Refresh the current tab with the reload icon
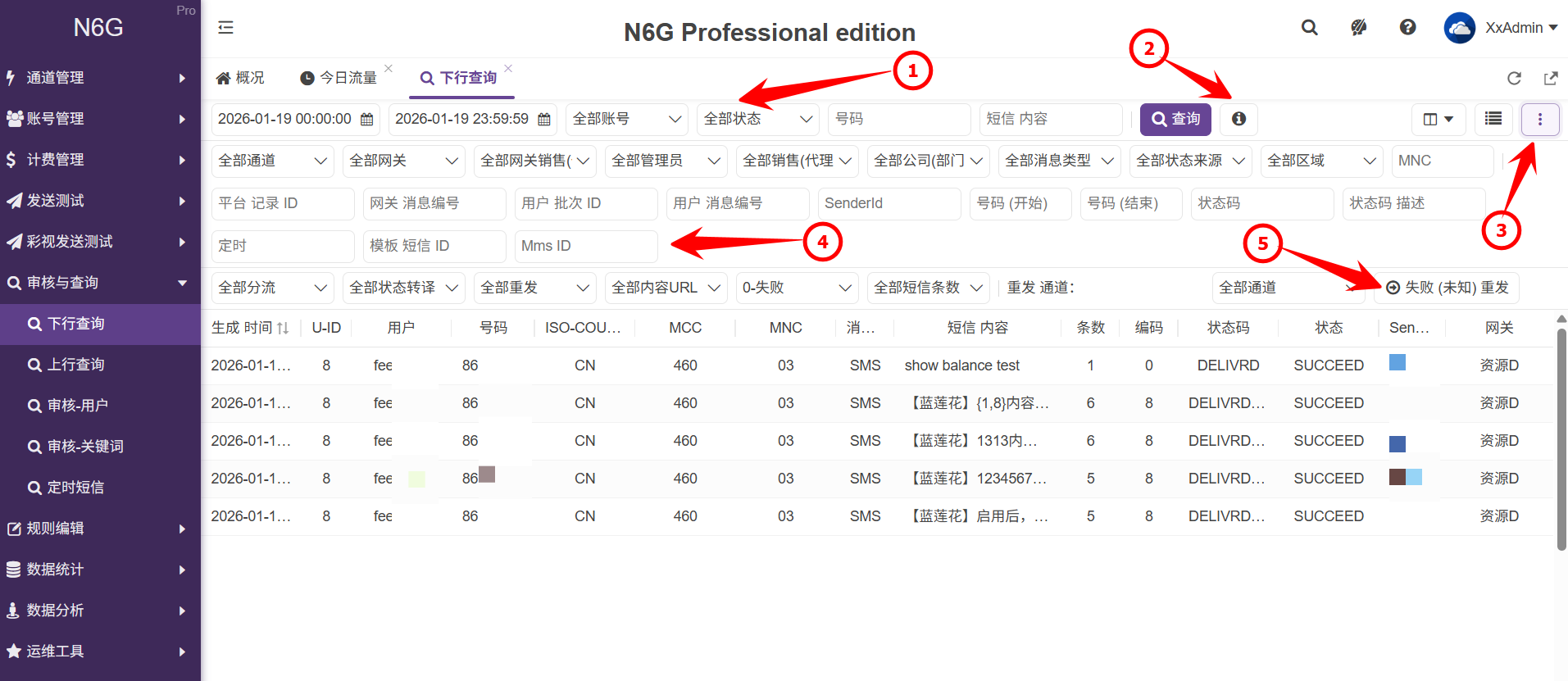The width and height of the screenshot is (1568, 681). (x=1515, y=78)
